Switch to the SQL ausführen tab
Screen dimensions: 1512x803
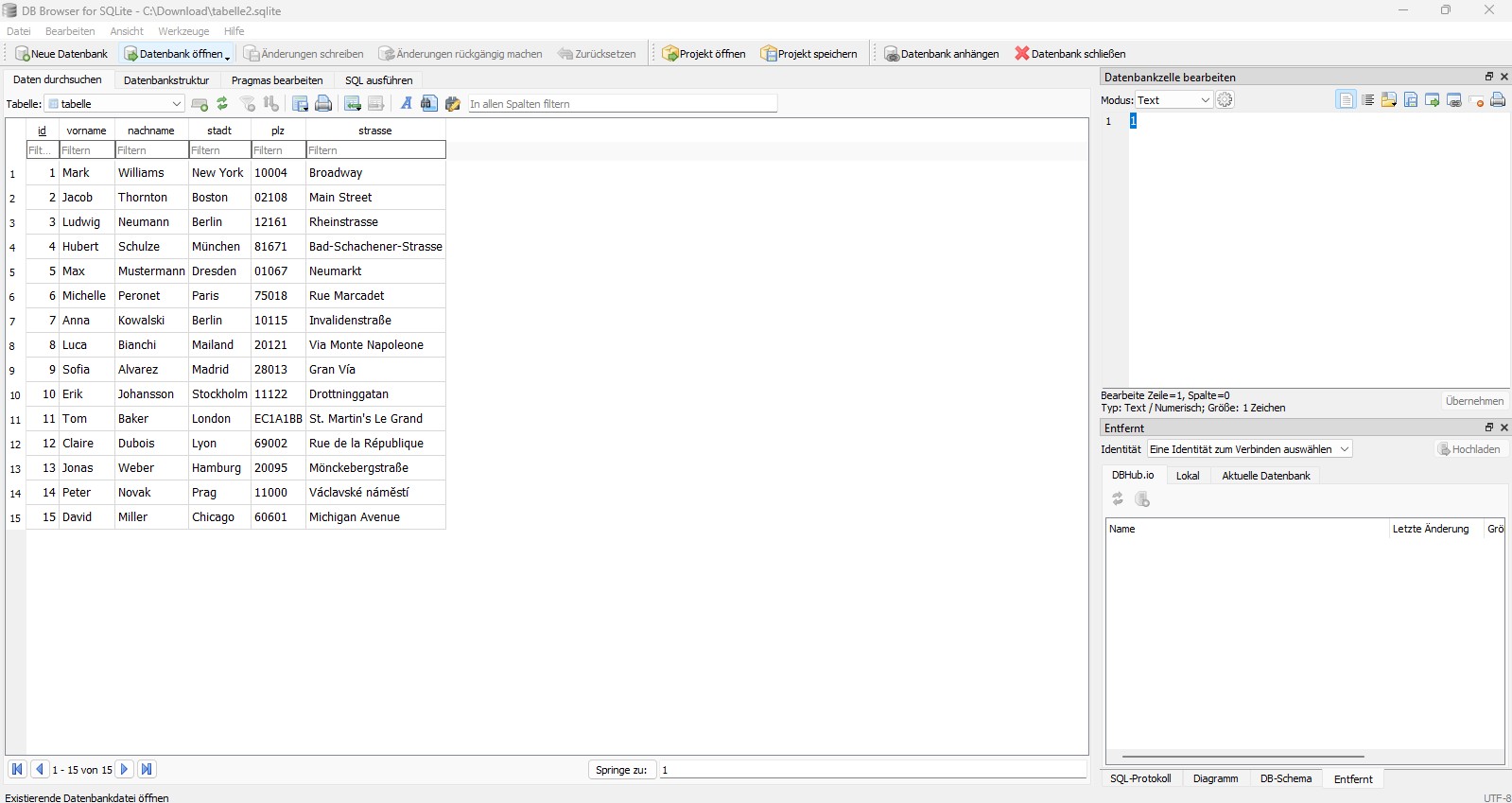click(378, 80)
